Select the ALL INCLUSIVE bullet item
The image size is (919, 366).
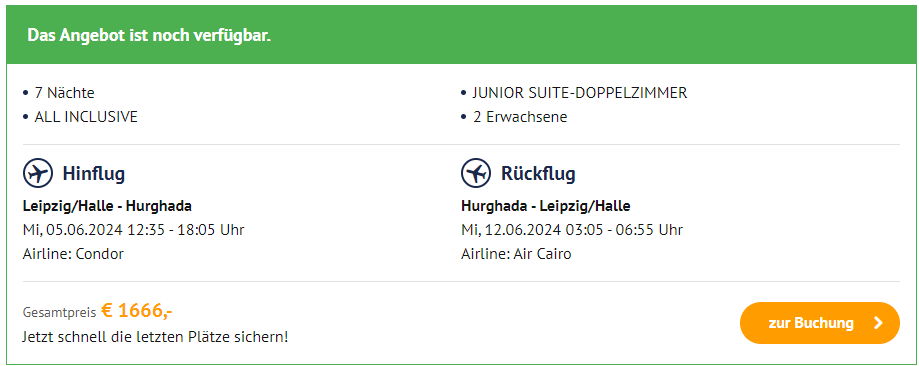80,117
